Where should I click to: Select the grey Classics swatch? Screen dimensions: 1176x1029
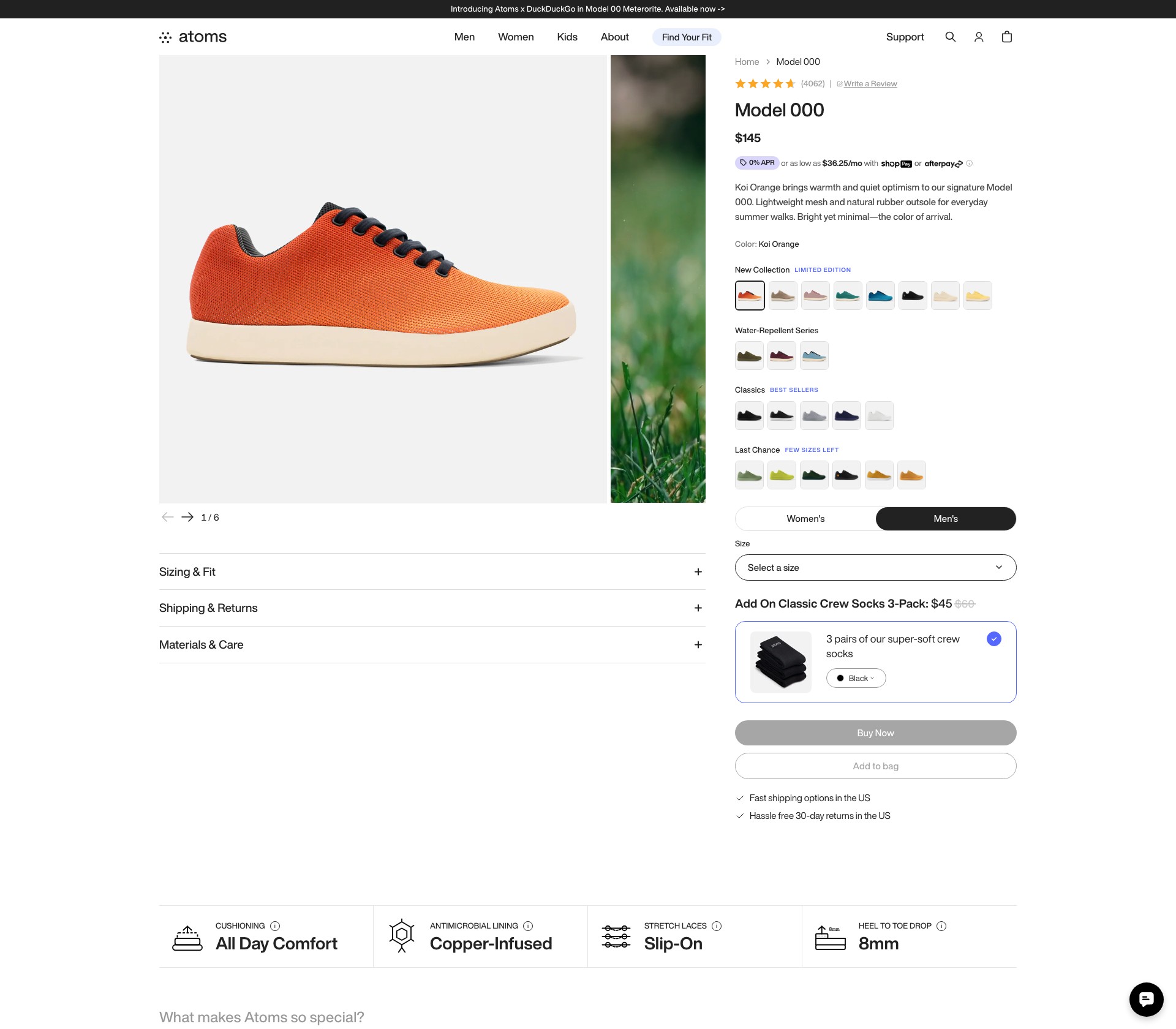814,415
